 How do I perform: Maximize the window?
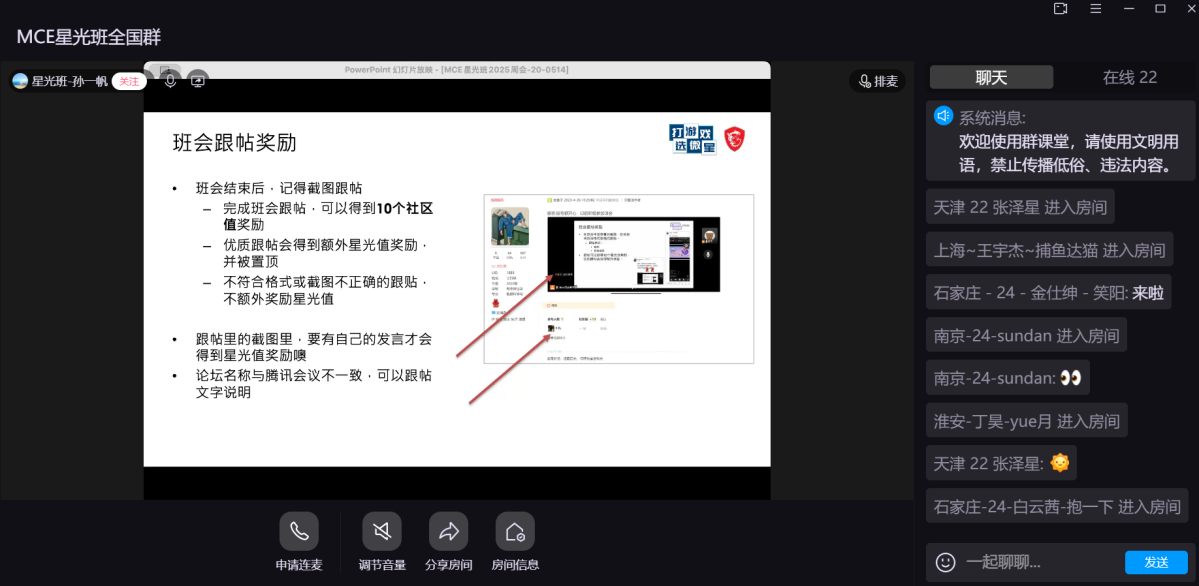pyautogui.click(x=1160, y=8)
